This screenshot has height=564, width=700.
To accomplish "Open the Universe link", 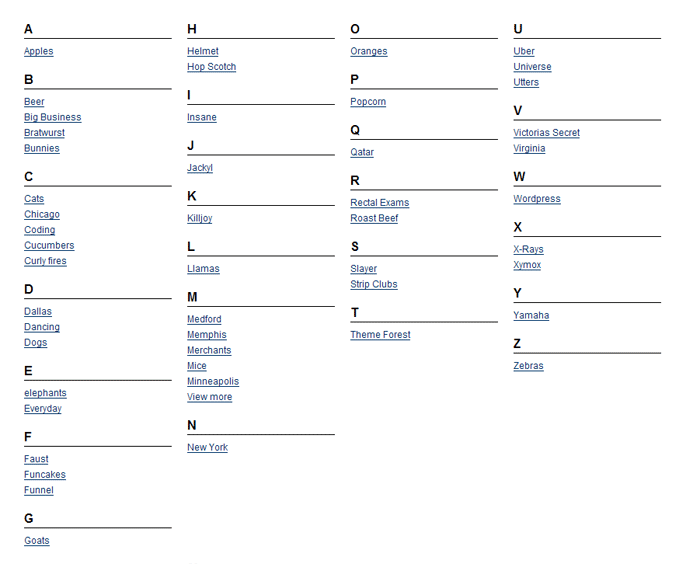I will coord(532,67).
